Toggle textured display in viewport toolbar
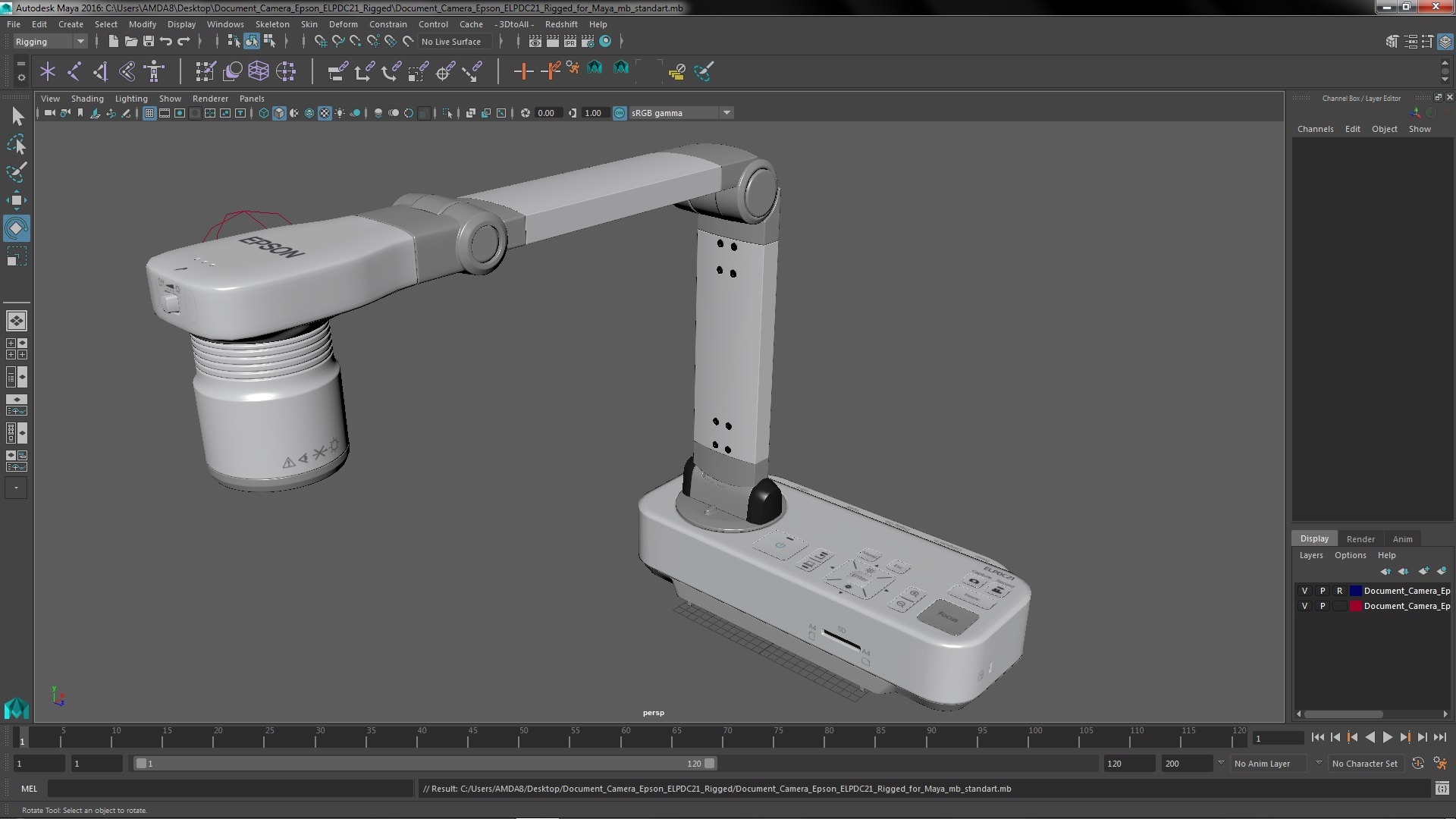1456x819 pixels. [325, 113]
